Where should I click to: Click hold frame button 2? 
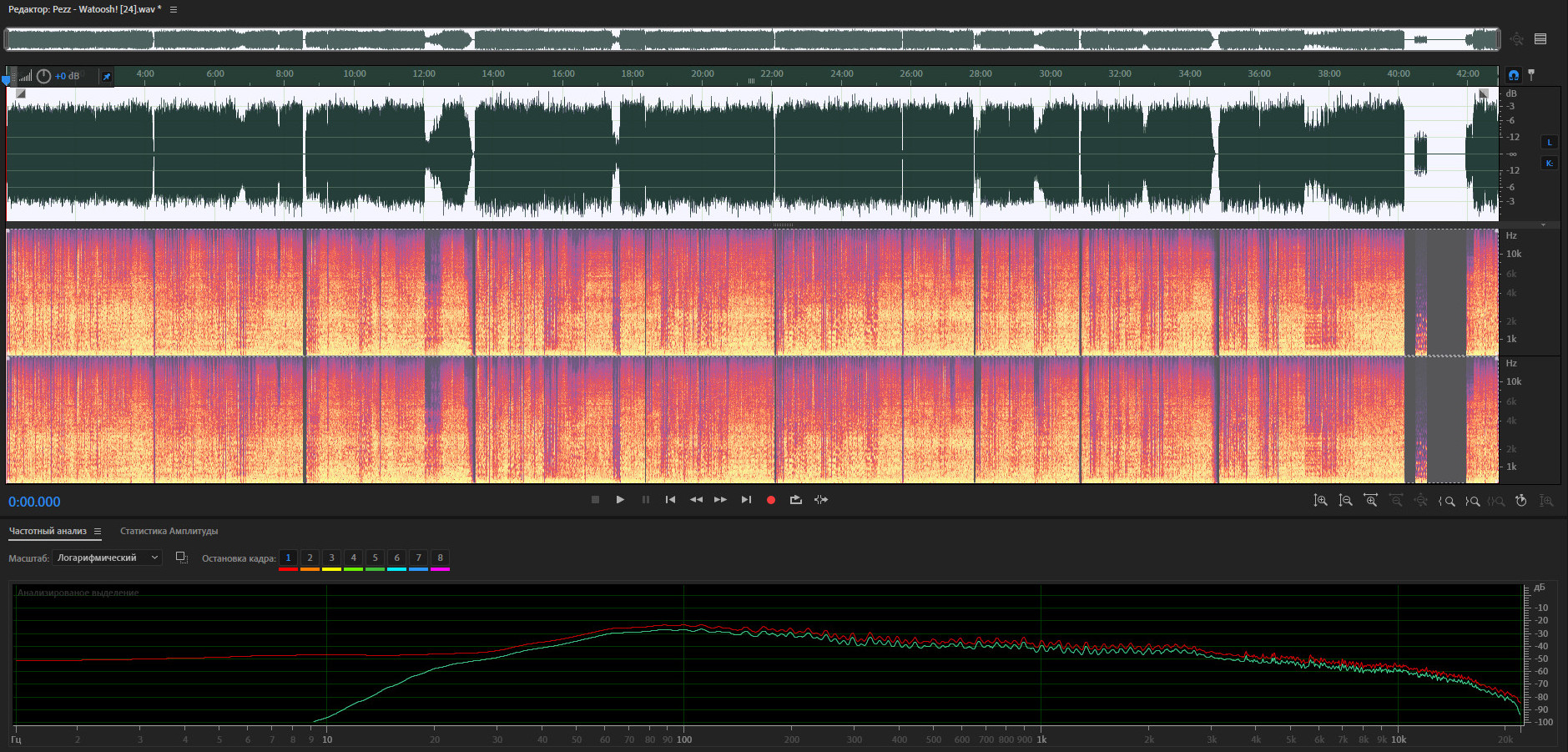coord(310,558)
